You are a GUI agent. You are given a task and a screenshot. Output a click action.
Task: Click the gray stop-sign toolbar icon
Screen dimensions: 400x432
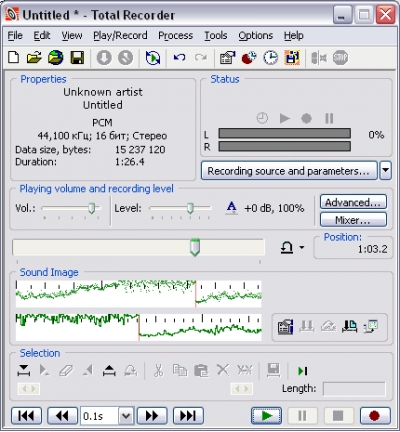pyautogui.click(x=340, y=58)
